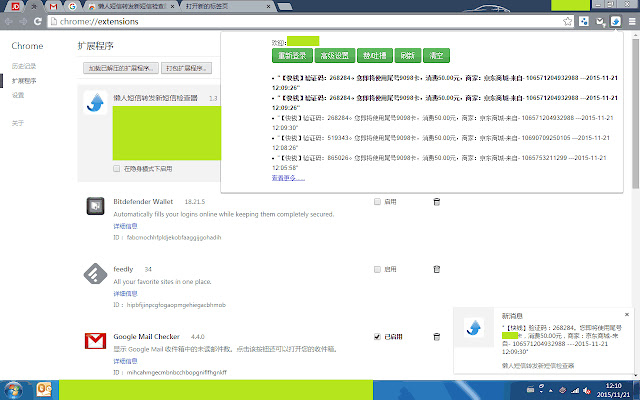Click the 懒人短信转发 extension icon in list
The image size is (640, 400).
click(95, 102)
